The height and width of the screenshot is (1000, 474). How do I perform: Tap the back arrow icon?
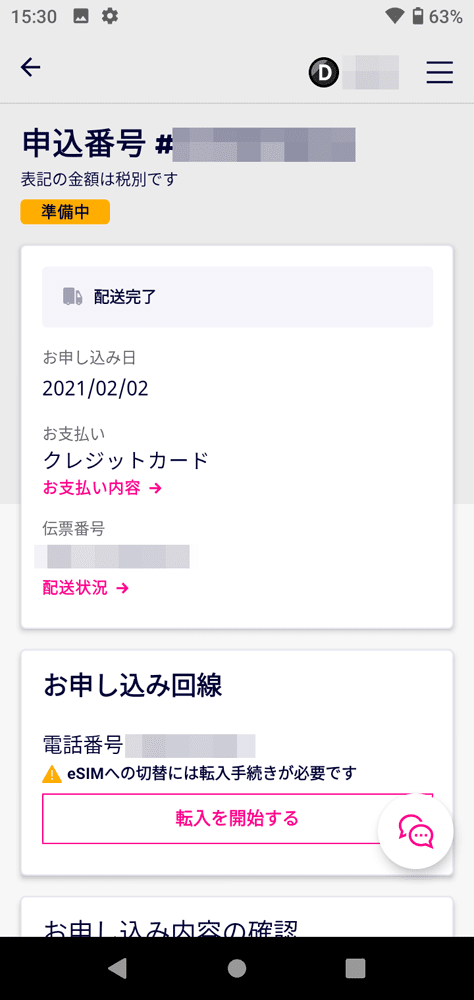(x=31, y=68)
